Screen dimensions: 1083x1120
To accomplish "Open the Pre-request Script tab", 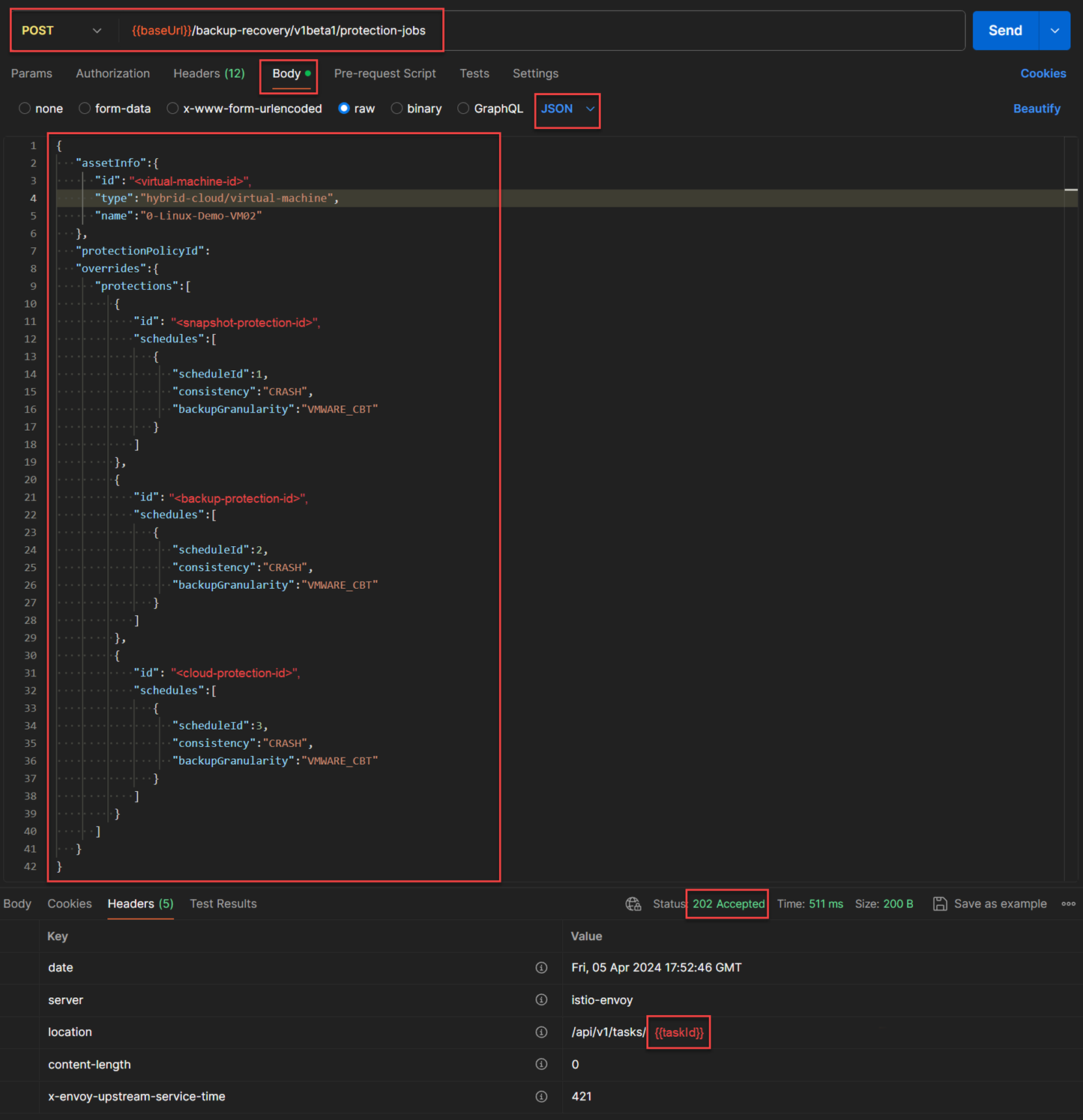I will click(384, 73).
